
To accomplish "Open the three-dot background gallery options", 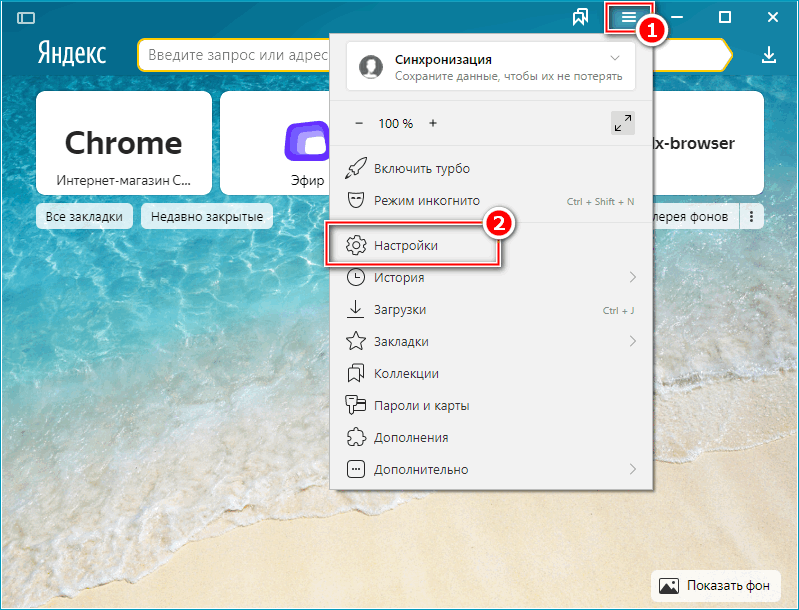I will click(752, 216).
